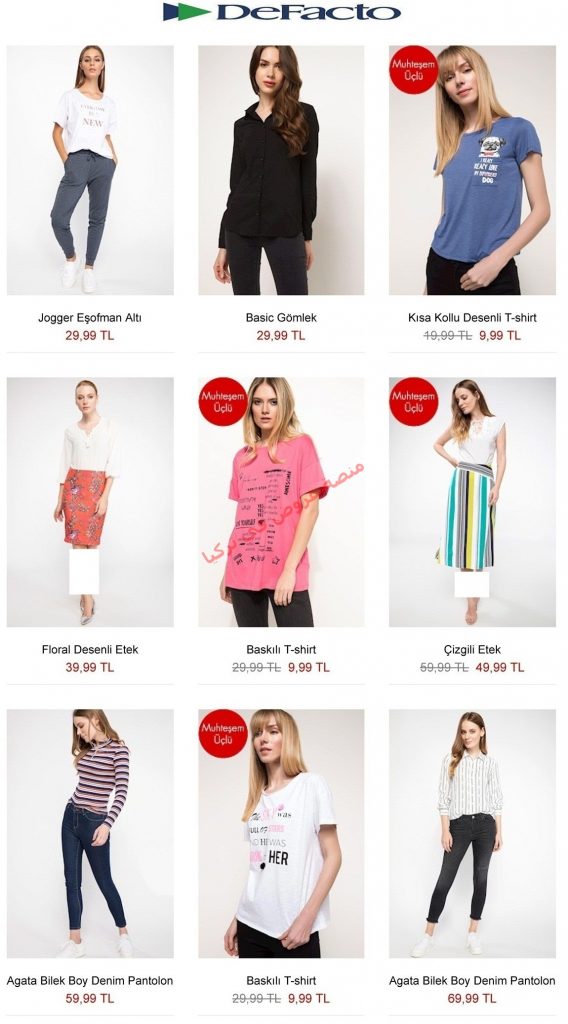The width and height of the screenshot is (568, 1024).
Task: Open the black Basic Gömlek product photo
Action: 281,170
